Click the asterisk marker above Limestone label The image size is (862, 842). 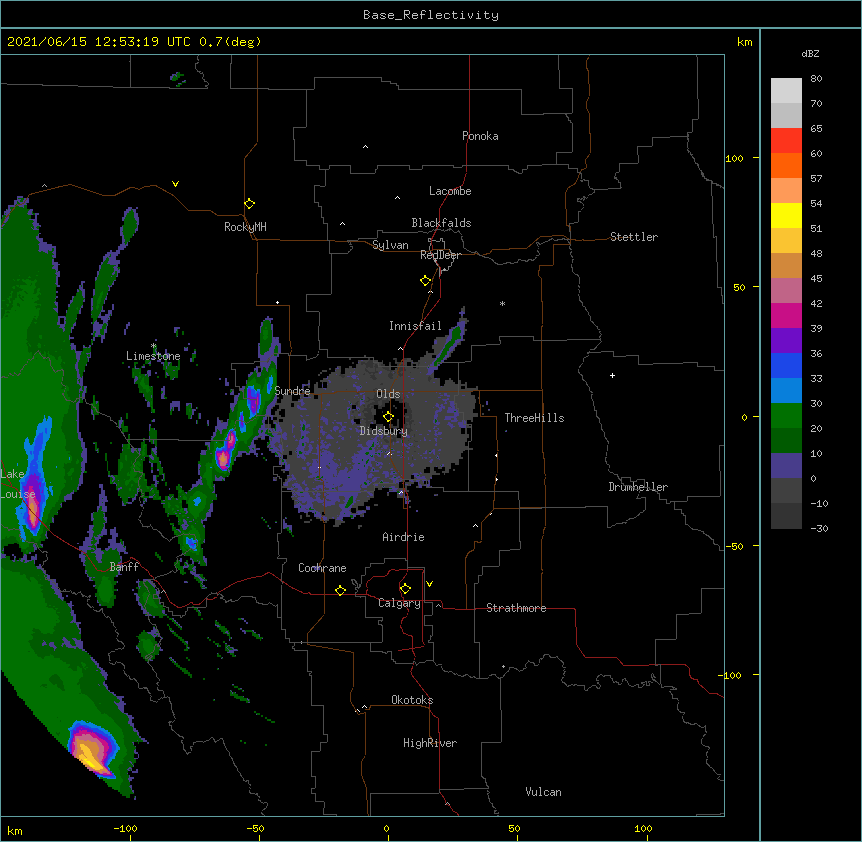click(x=153, y=346)
